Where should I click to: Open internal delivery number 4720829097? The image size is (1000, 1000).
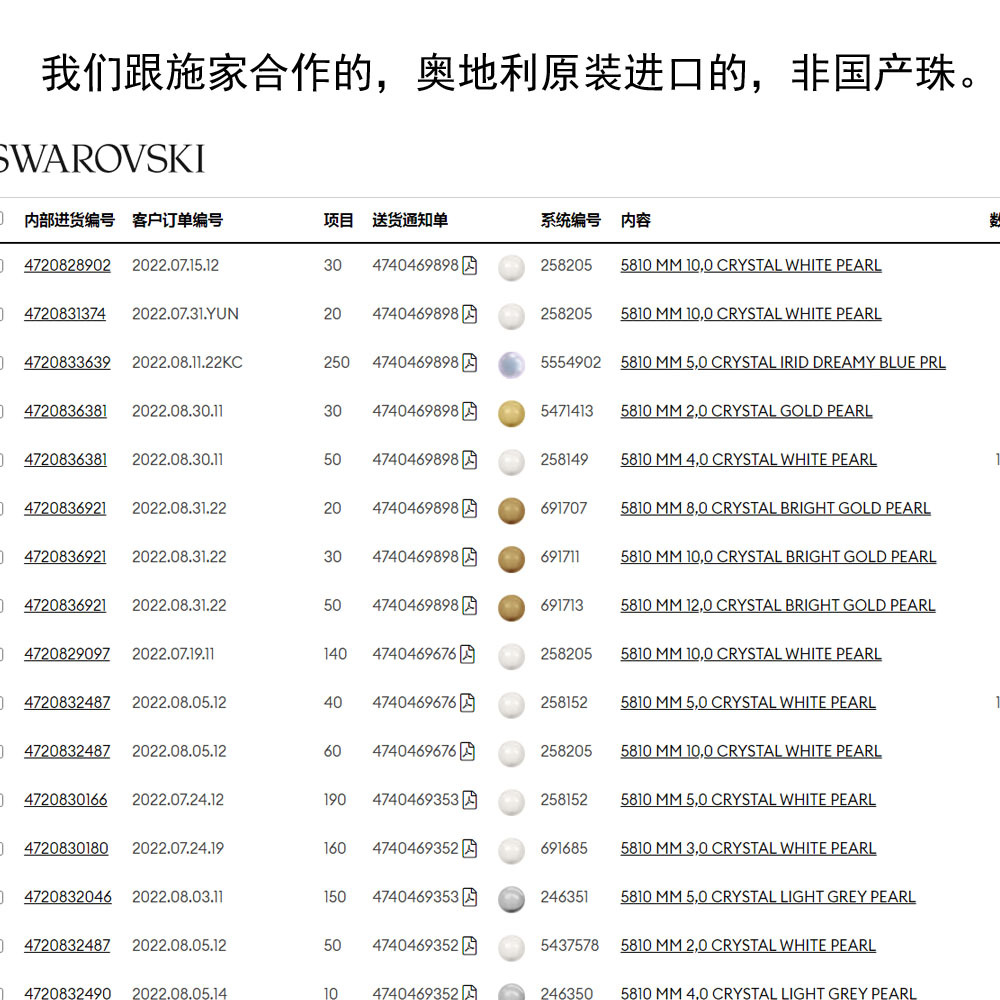pyautogui.click(x=67, y=654)
